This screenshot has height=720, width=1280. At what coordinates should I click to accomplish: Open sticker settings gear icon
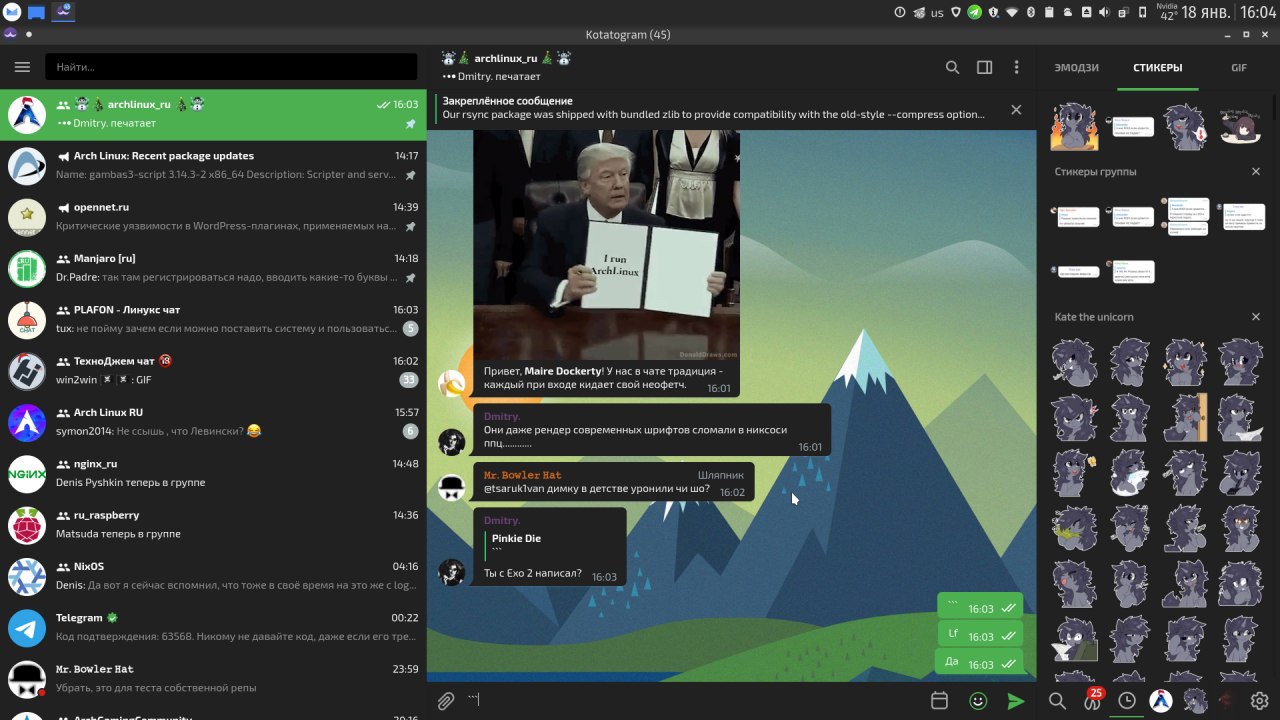(x=1260, y=701)
